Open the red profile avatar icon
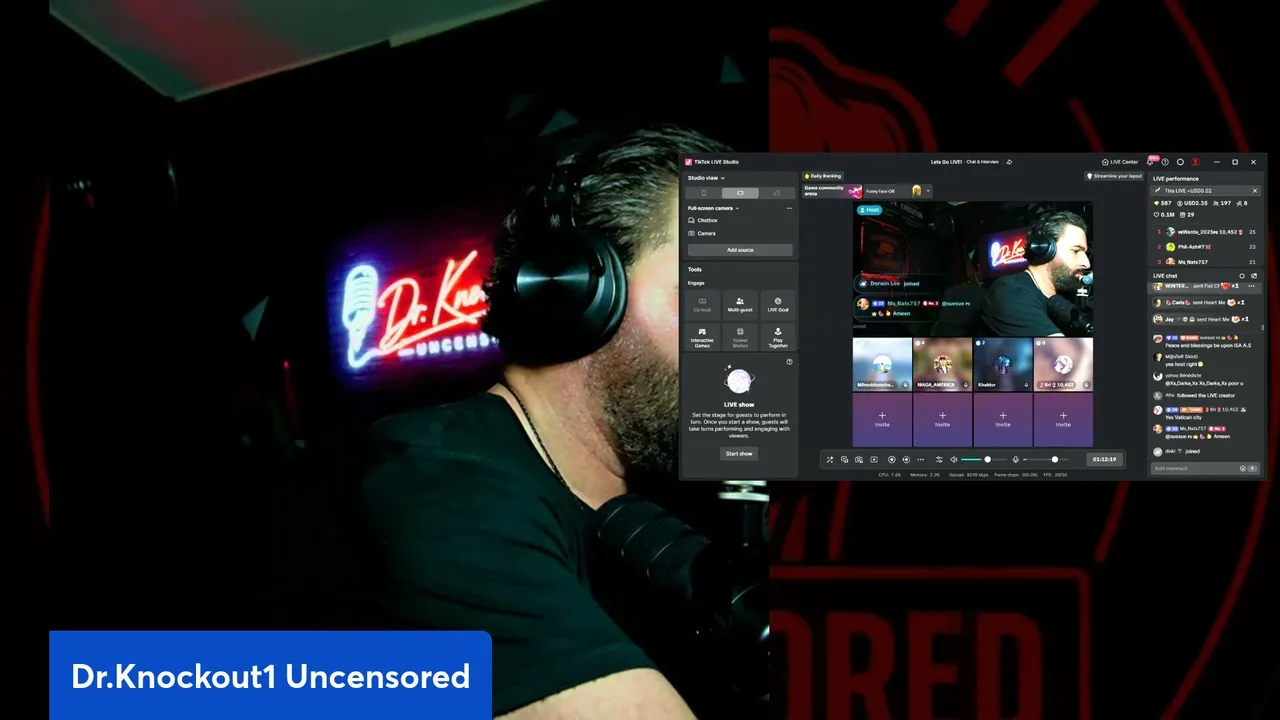This screenshot has height=720, width=1280. click(x=1195, y=162)
